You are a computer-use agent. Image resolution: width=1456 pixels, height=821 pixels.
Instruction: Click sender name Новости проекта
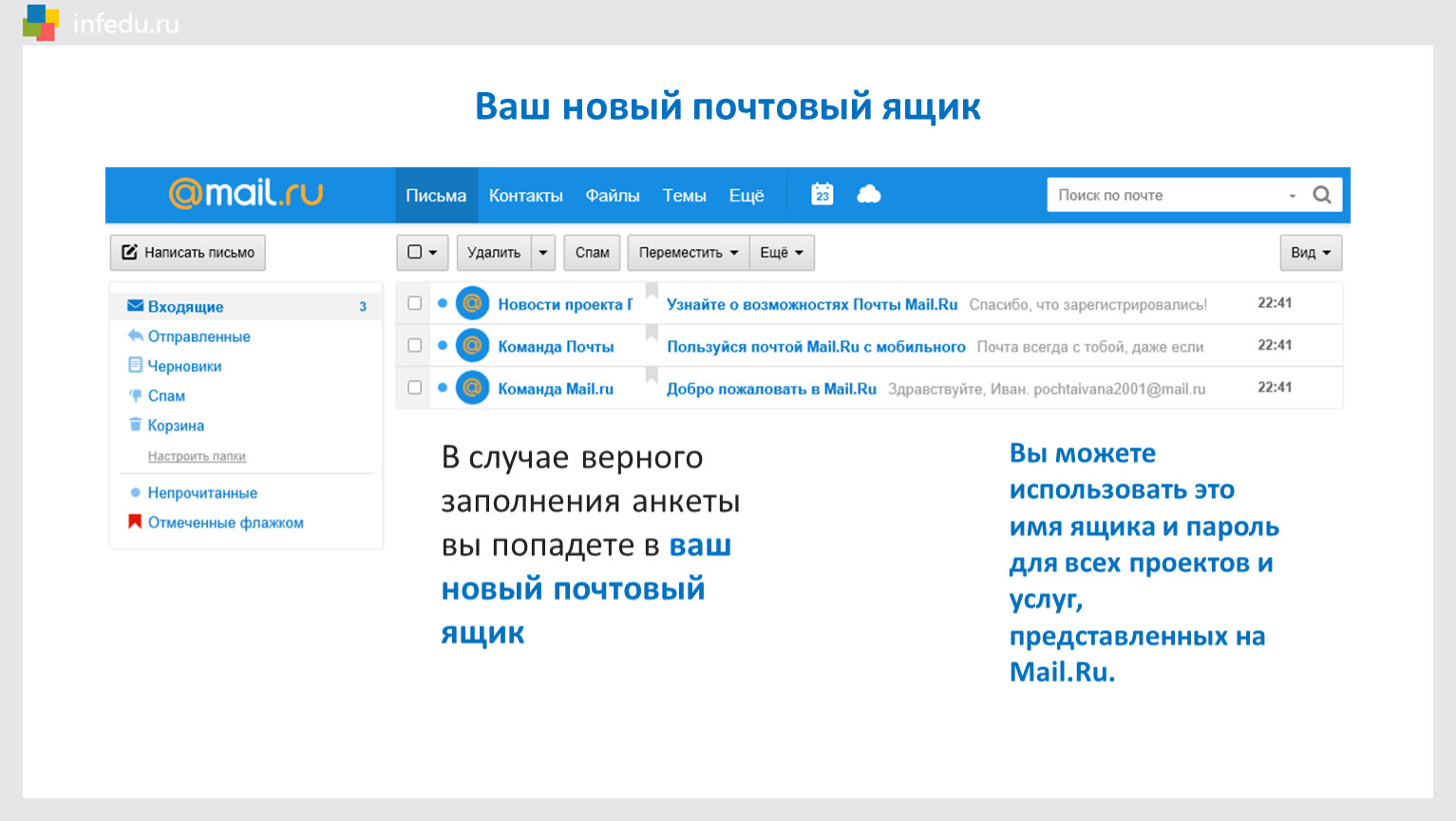pos(565,304)
